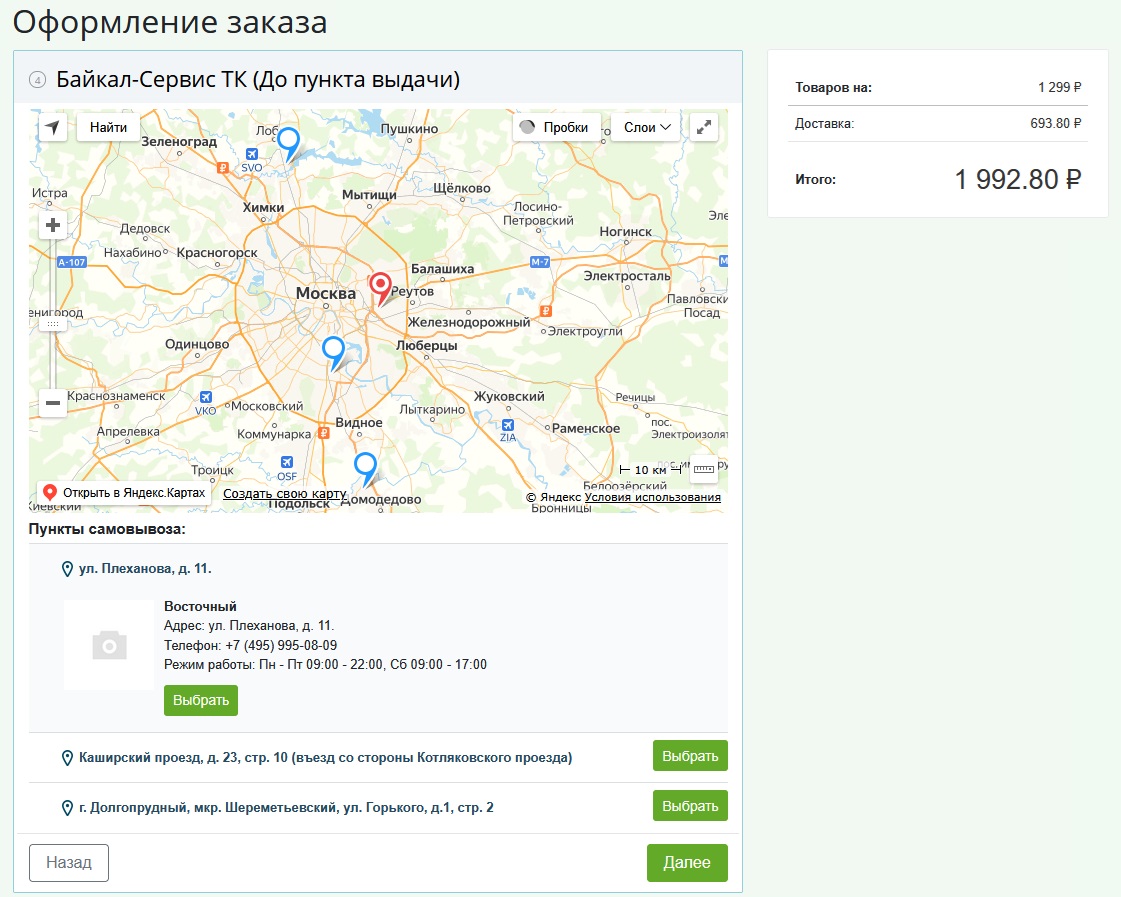Click the map zoom slider handle

coord(53,324)
